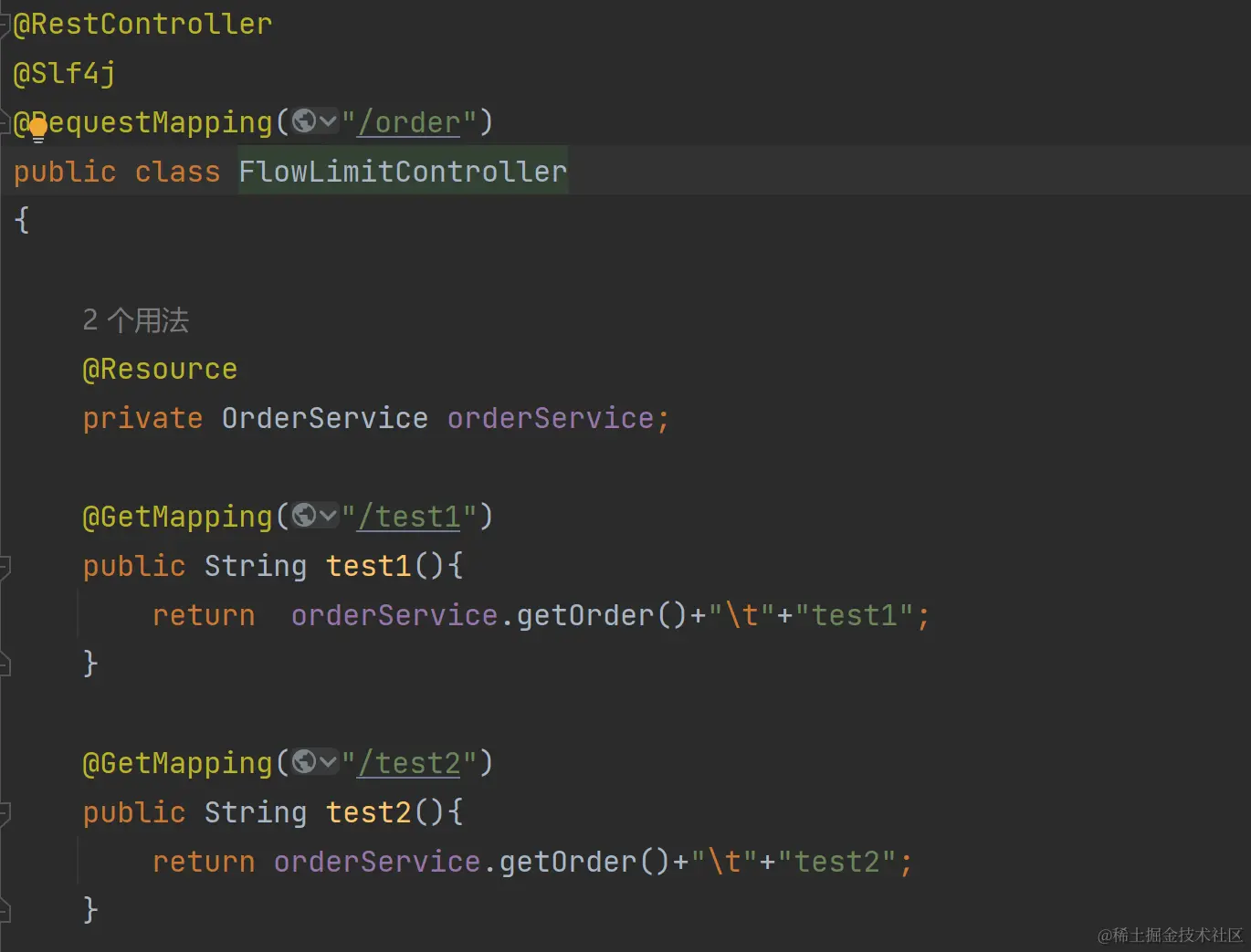This screenshot has height=952, width=1251.
Task: Click the @Resource annotation
Action: (160, 369)
